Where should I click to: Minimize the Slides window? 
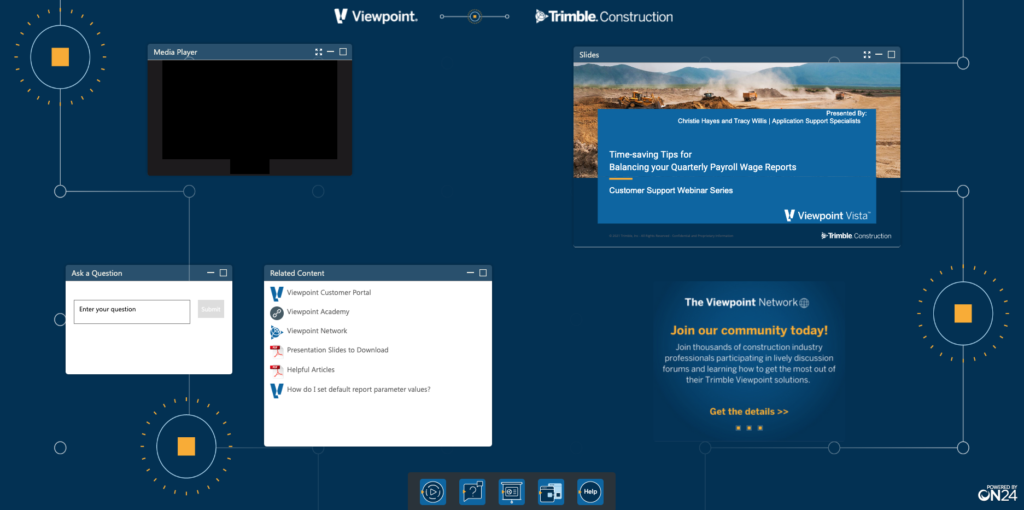point(879,55)
